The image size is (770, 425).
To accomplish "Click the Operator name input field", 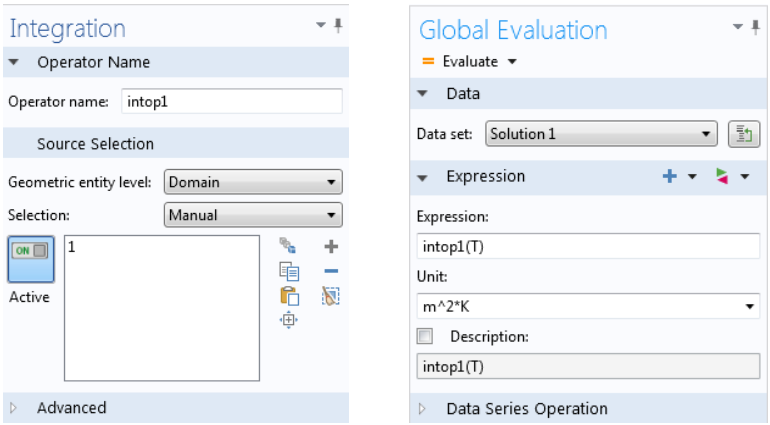I will pyautogui.click(x=232, y=101).
